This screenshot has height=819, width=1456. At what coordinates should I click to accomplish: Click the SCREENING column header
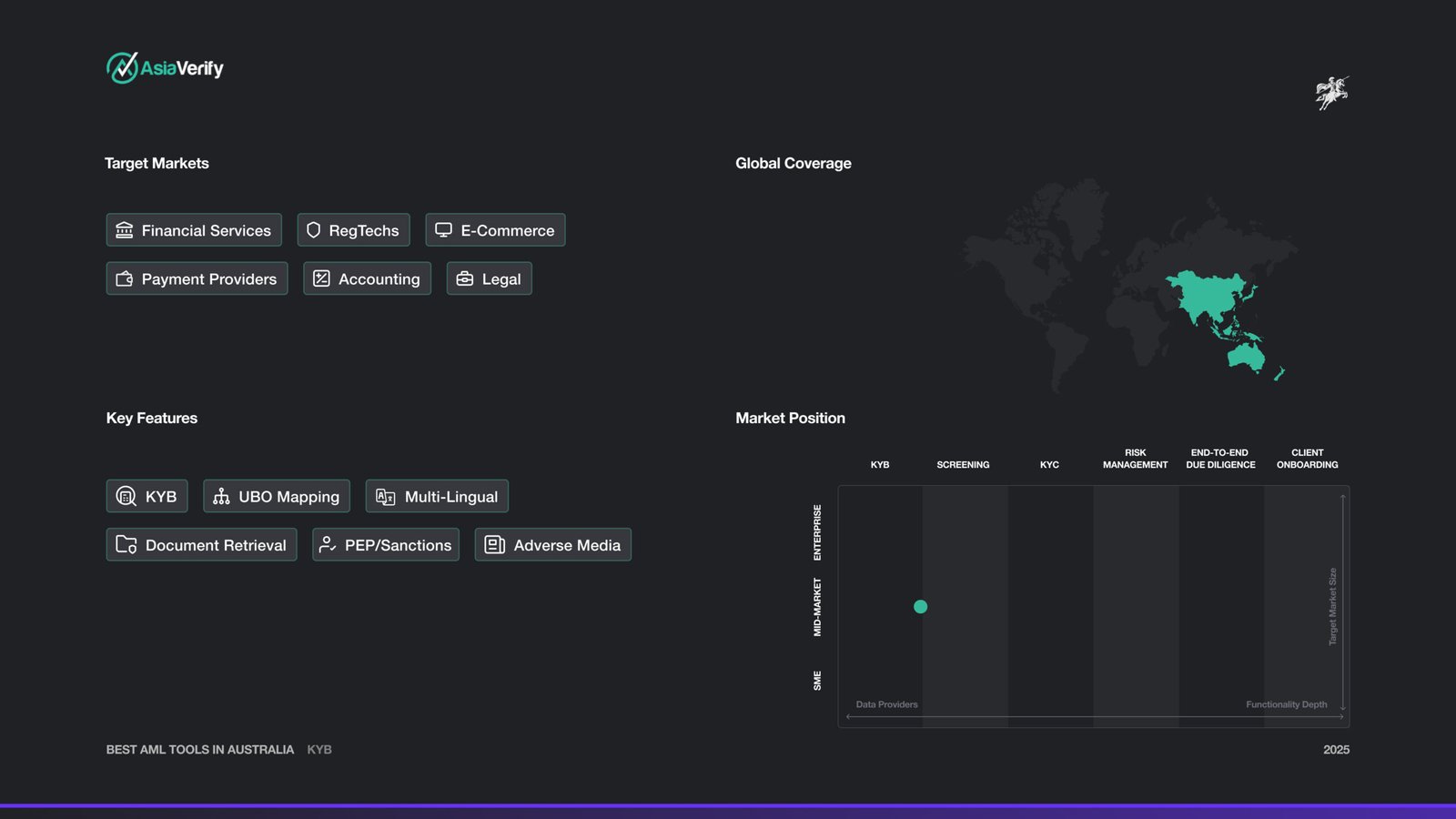[x=963, y=465]
